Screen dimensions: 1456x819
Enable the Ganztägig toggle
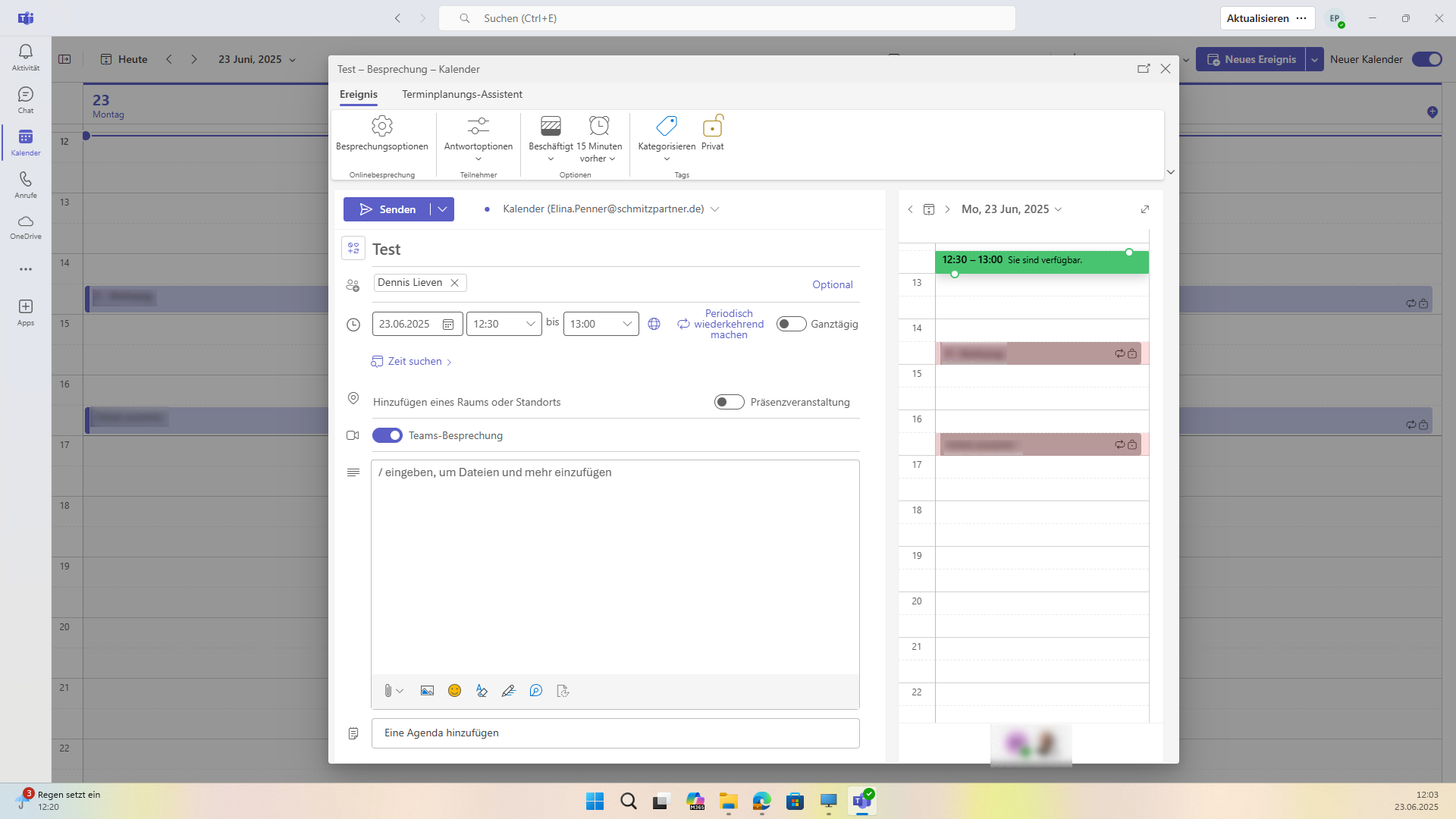791,324
